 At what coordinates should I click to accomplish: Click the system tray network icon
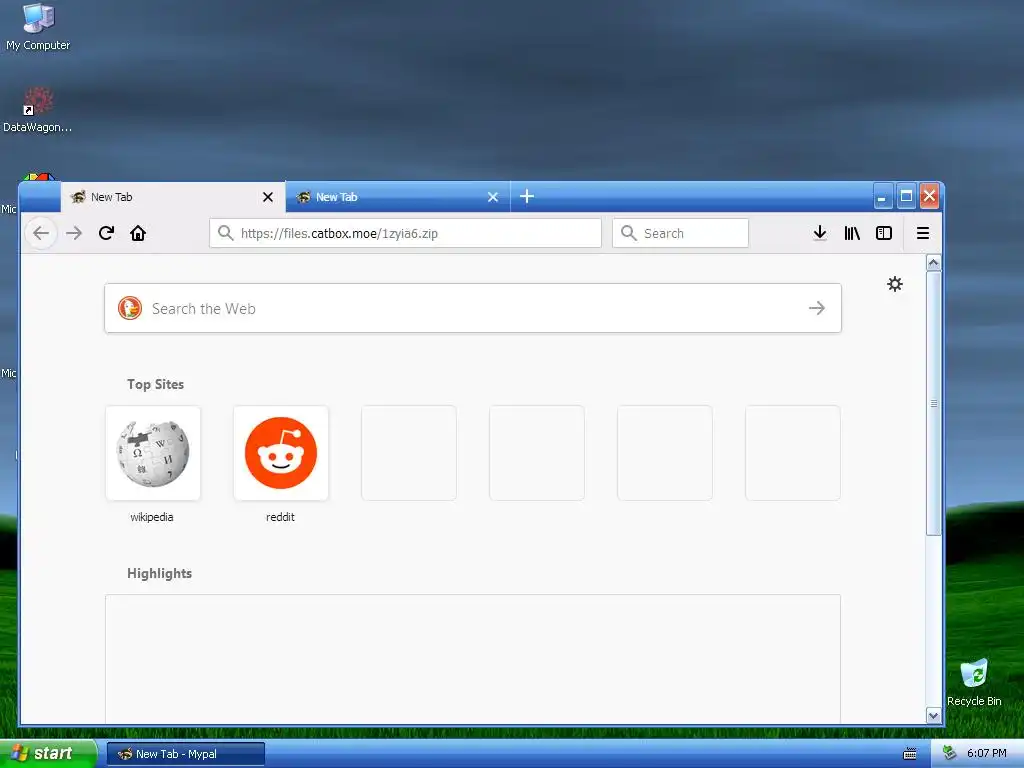[949, 754]
